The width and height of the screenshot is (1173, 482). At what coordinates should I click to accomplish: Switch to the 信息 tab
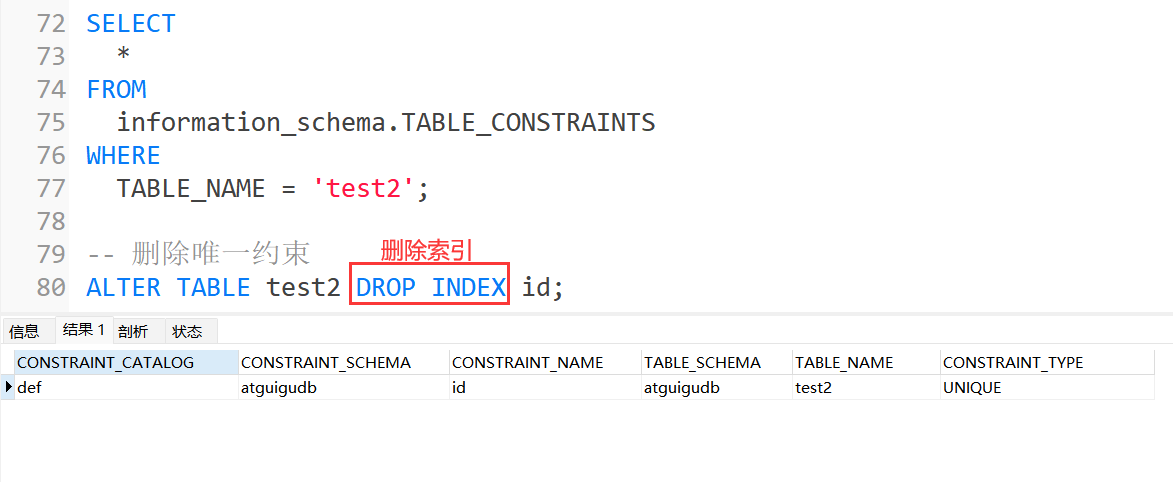pyautogui.click(x=25, y=331)
